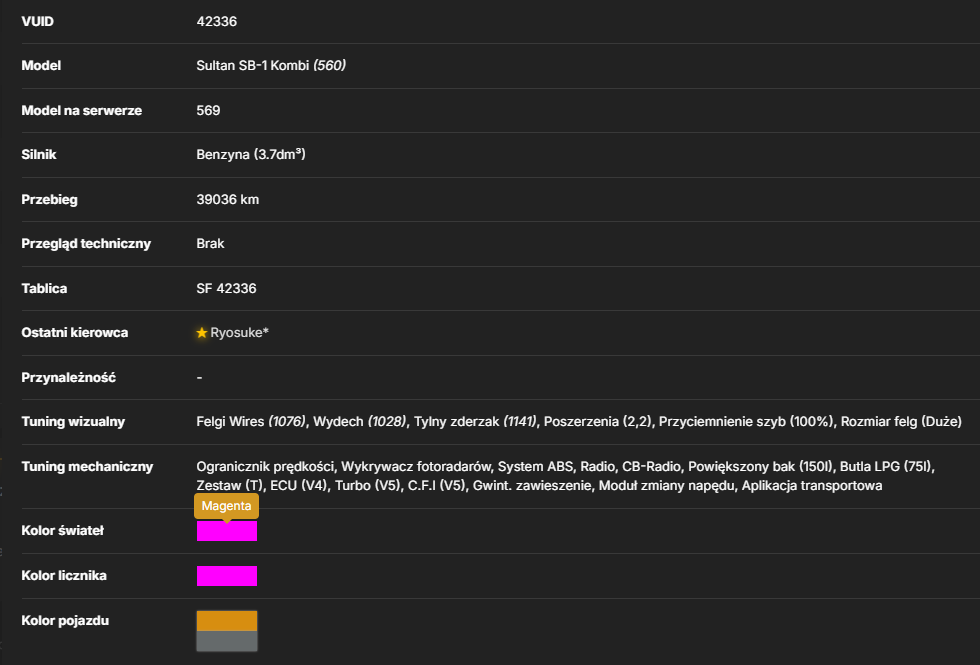Click the Tablica row label
The height and width of the screenshot is (665, 980).
pyautogui.click(x=44, y=288)
